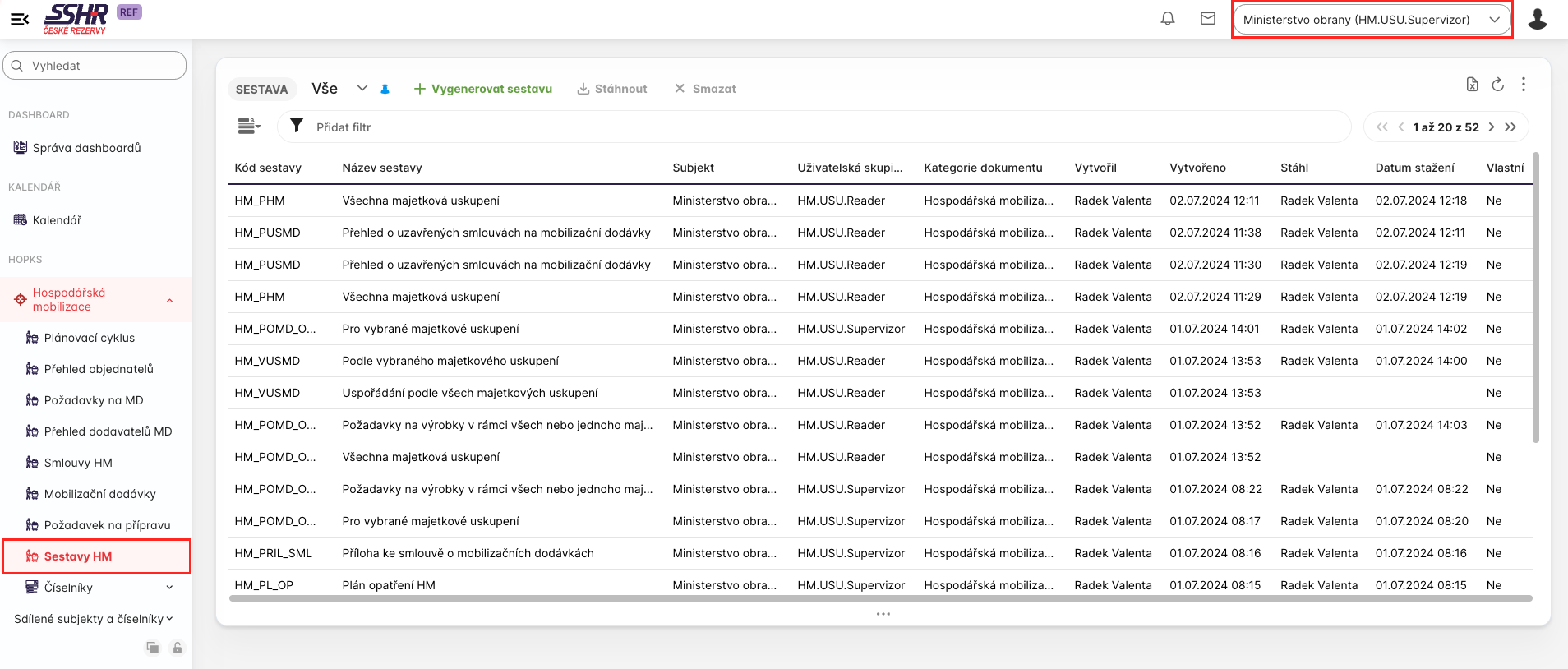Open the user profile avatar
The height and width of the screenshot is (669, 1568).
(1537, 19)
